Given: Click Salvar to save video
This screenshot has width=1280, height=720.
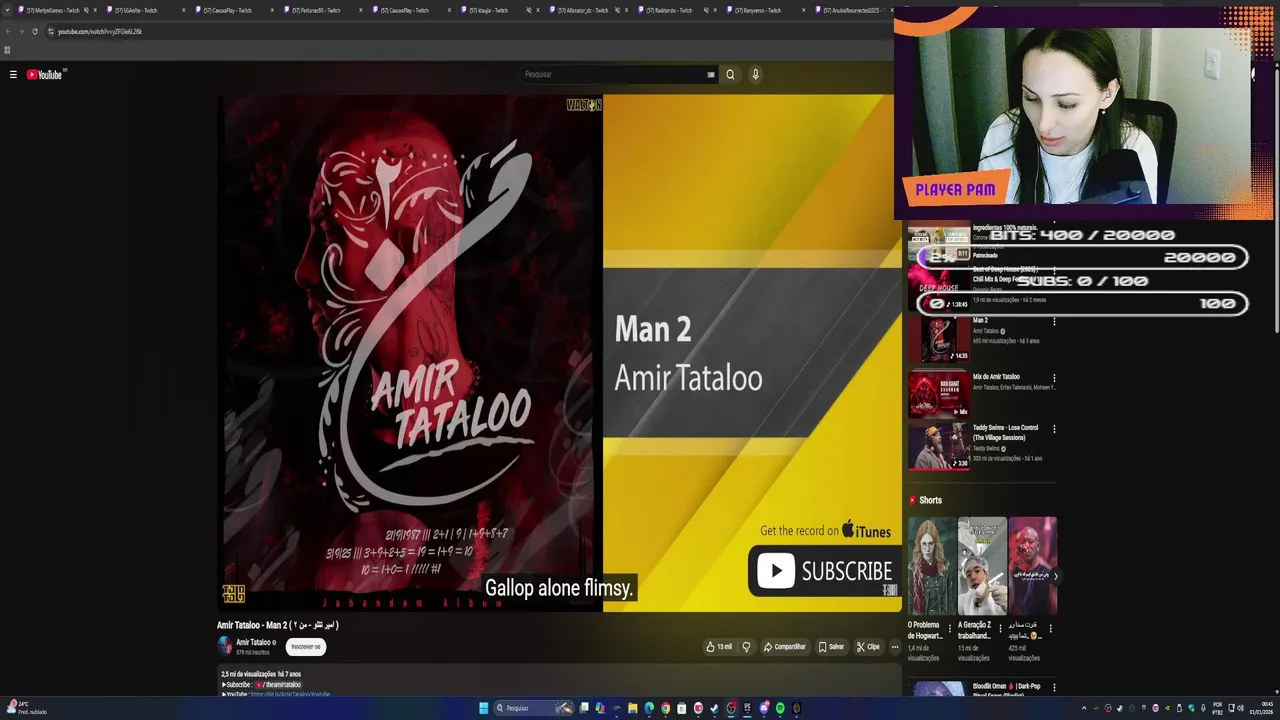Looking at the screenshot, I should click(x=831, y=647).
